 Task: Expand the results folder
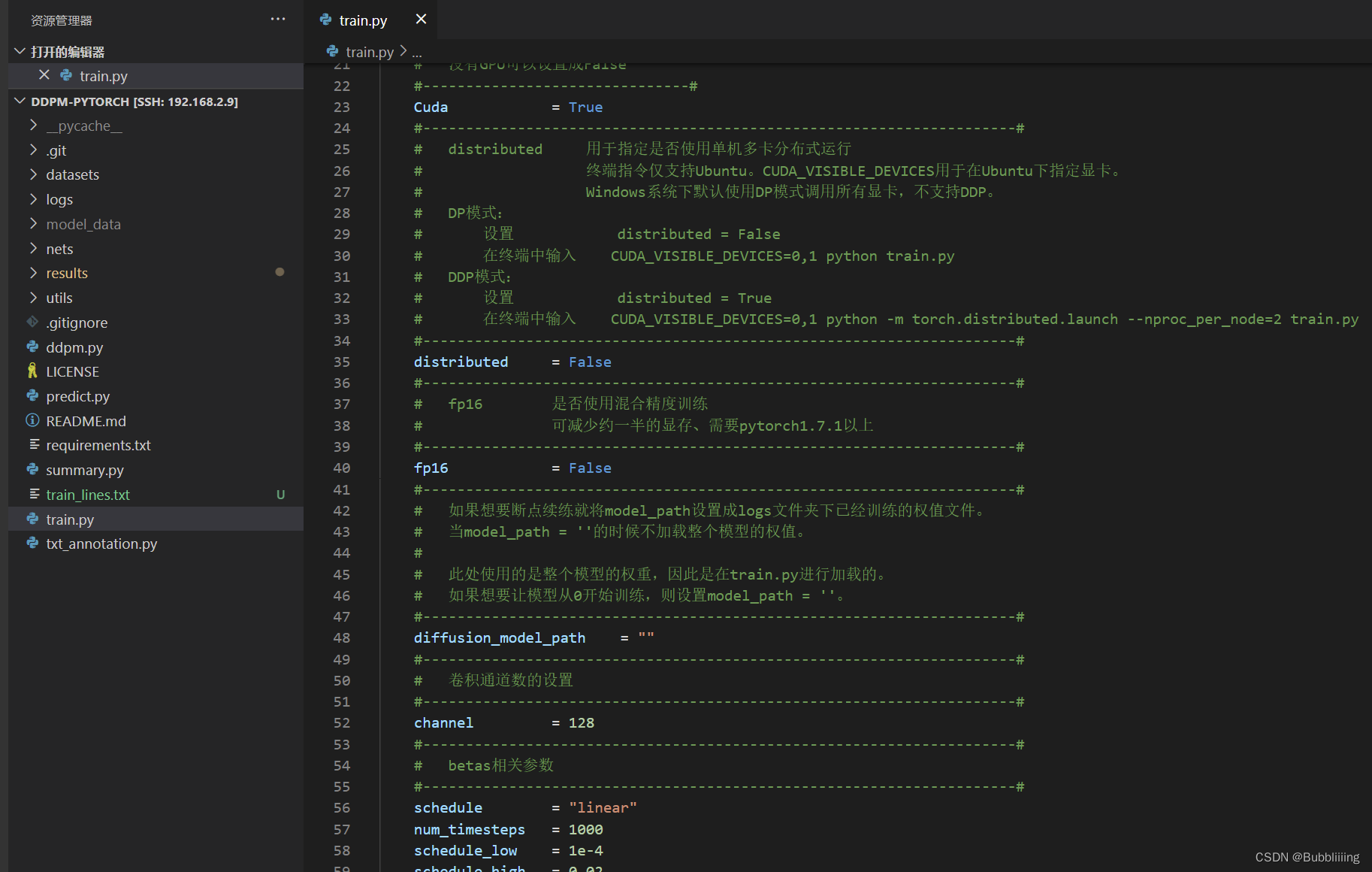point(33,273)
